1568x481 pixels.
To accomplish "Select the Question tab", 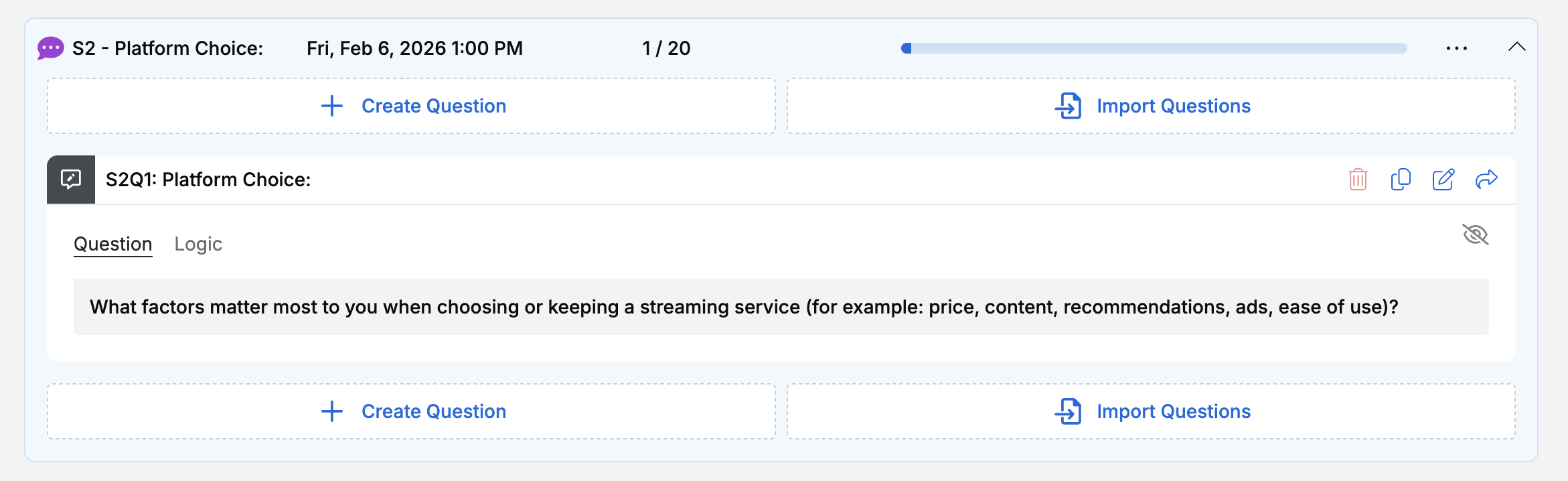I will pyautogui.click(x=113, y=244).
